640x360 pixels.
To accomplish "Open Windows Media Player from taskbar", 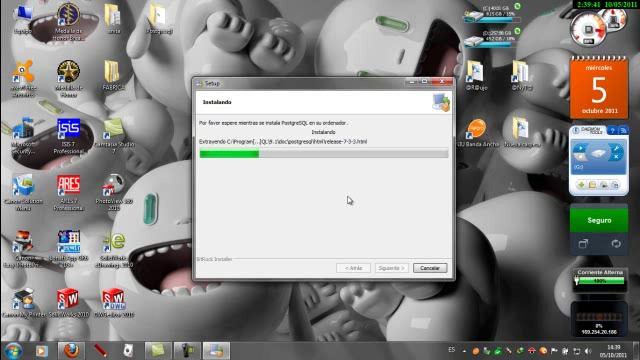I will click(41, 351).
